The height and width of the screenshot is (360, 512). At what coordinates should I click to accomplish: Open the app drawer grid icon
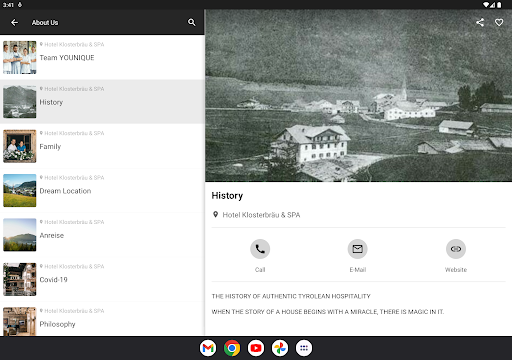[x=304, y=348]
